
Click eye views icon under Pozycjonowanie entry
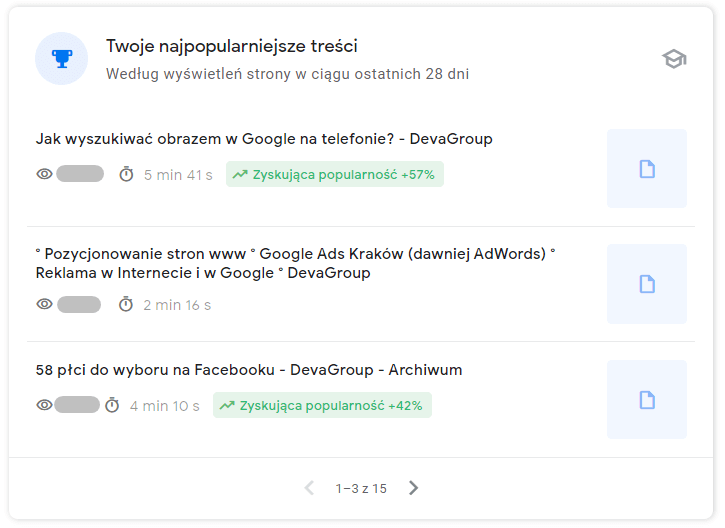(44, 304)
